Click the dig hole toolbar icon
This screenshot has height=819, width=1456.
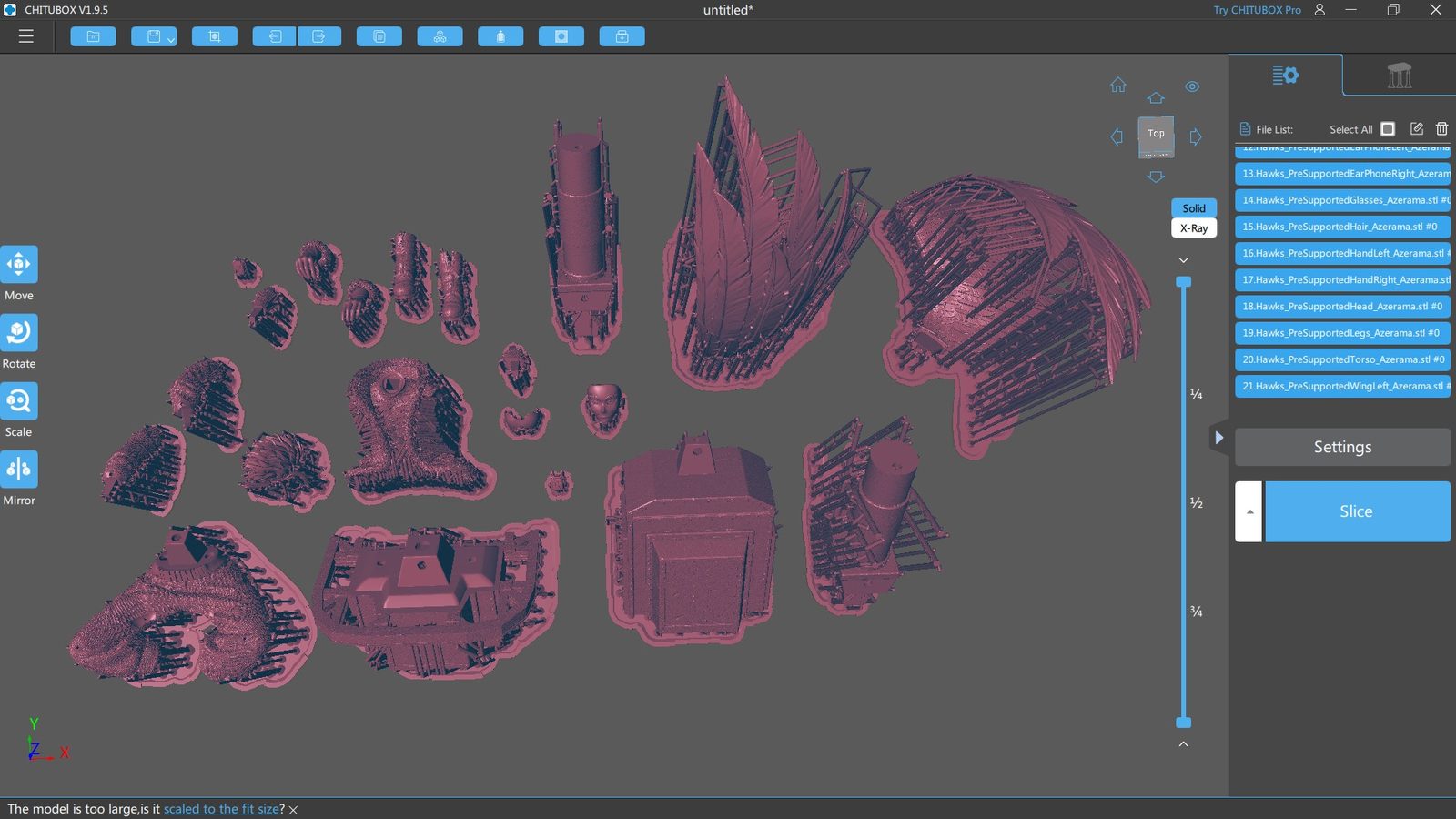[561, 36]
